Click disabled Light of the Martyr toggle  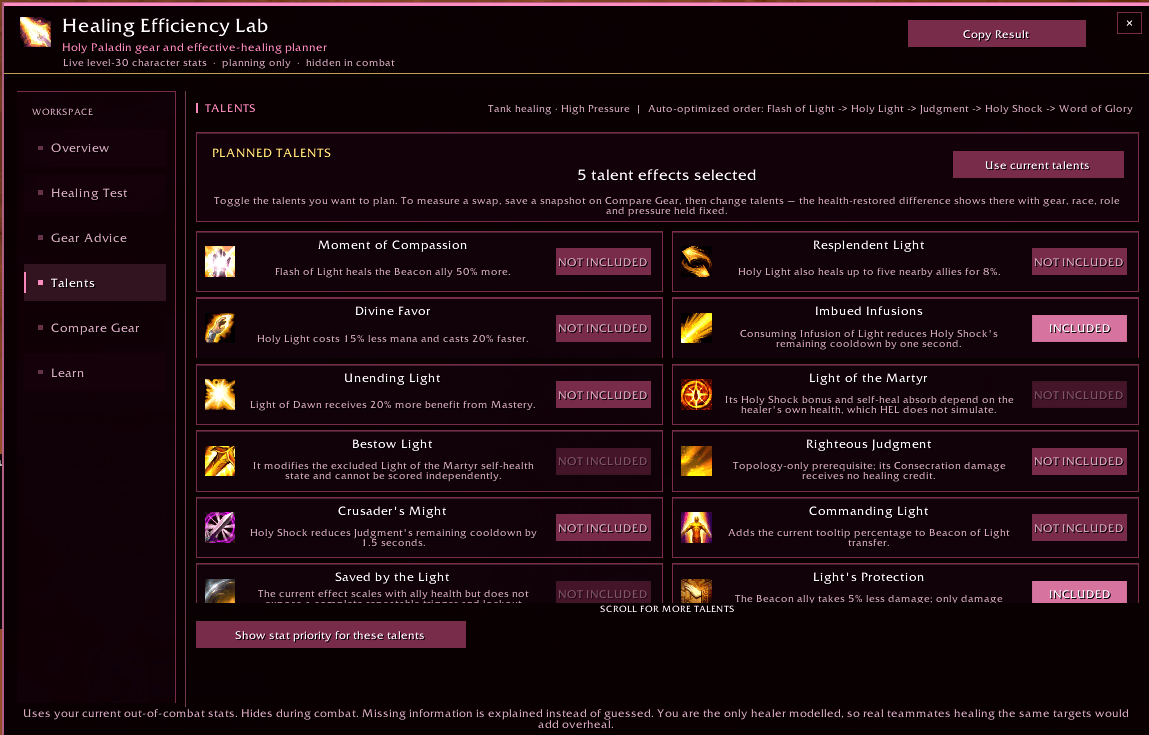pyautogui.click(x=1079, y=395)
